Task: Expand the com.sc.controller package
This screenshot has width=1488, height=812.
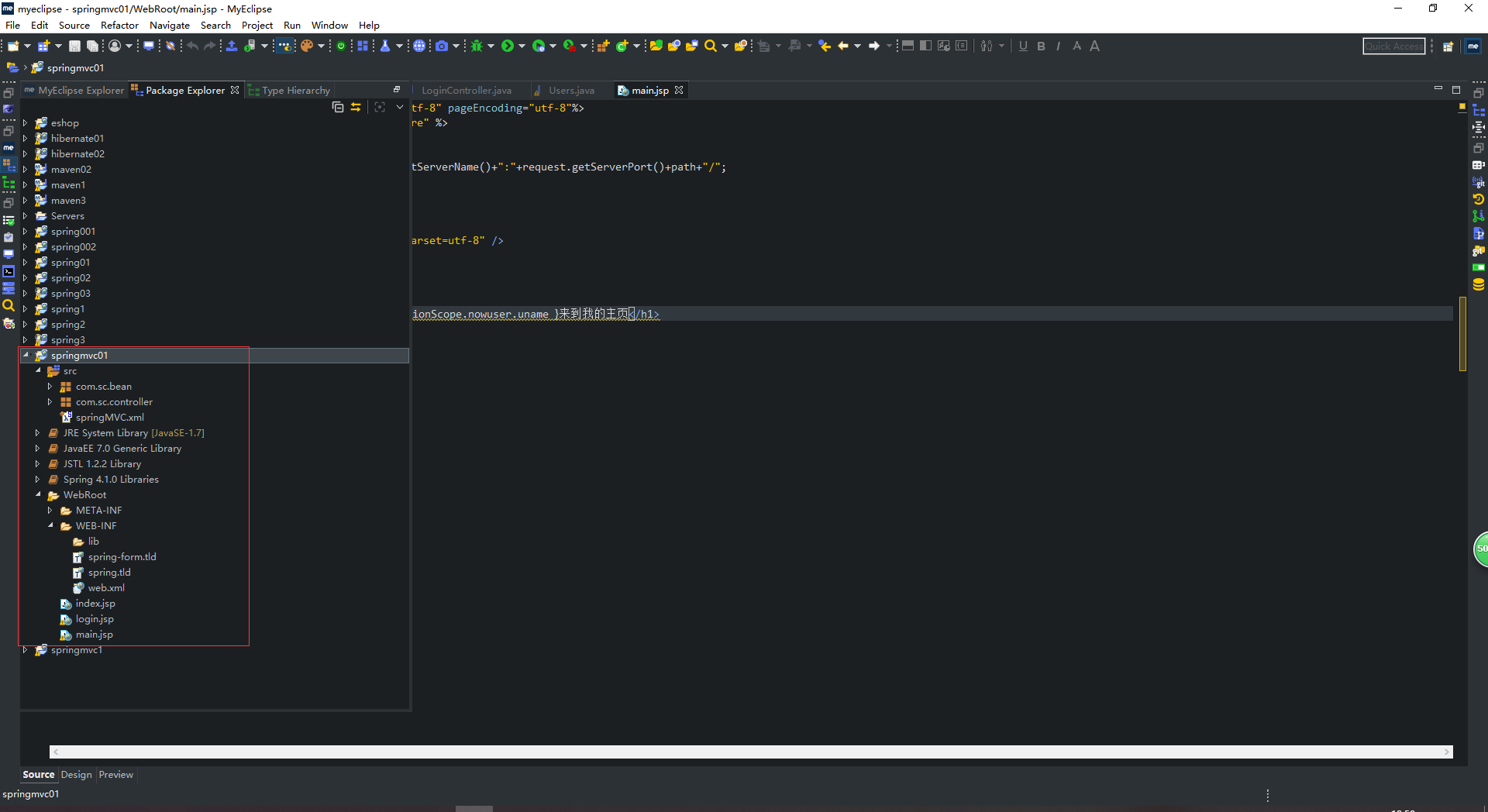Action: 50,401
